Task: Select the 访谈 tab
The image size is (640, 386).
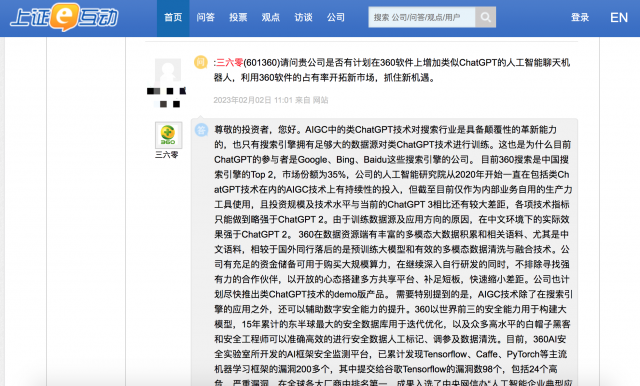Action: click(x=303, y=18)
